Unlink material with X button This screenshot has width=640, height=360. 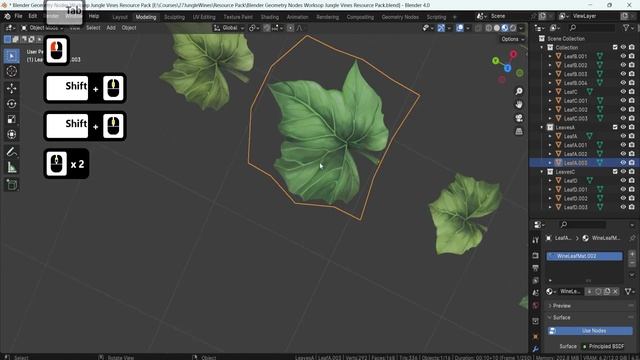pyautogui.click(x=615, y=291)
